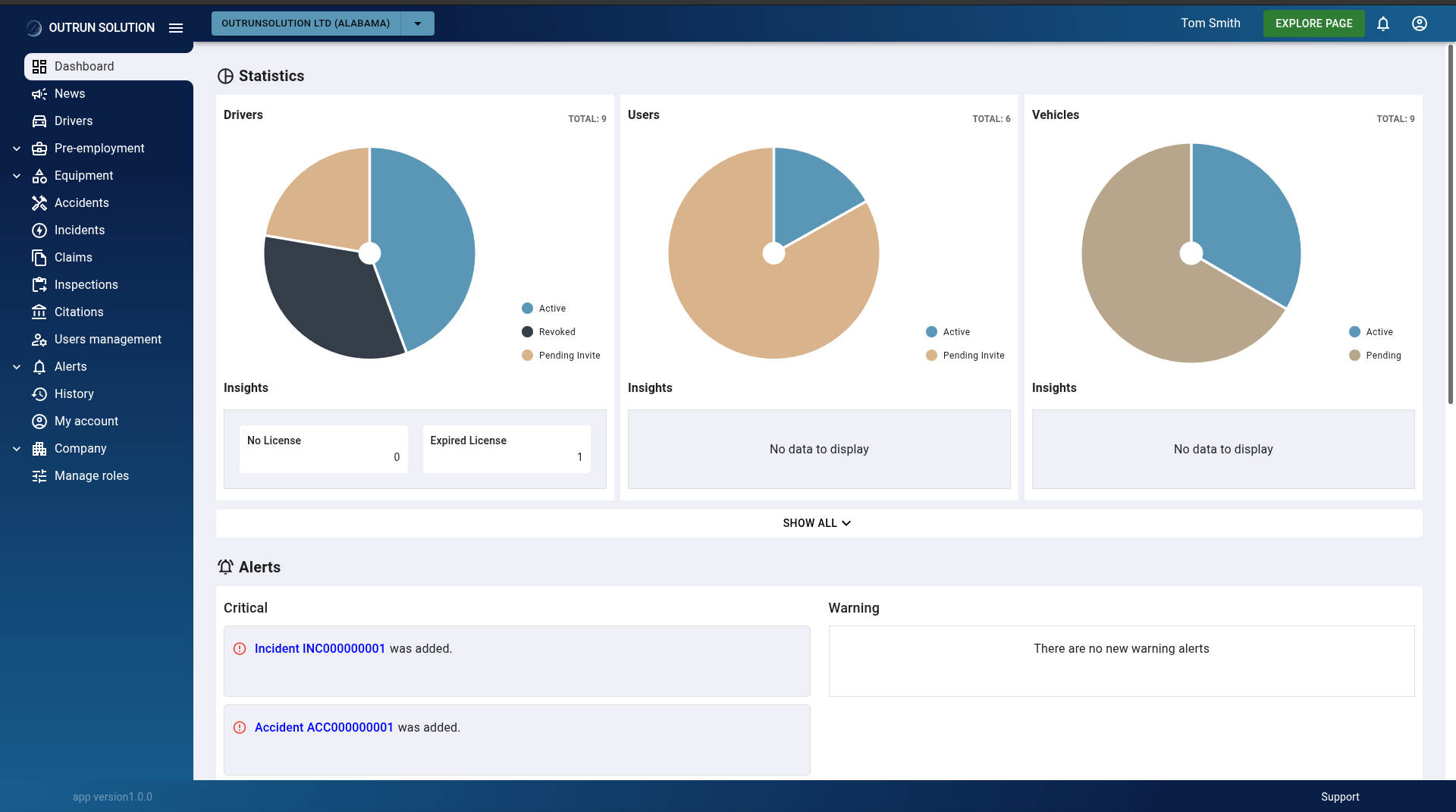The height and width of the screenshot is (812, 1456).
Task: Click the Expired License insight card
Action: (506, 449)
